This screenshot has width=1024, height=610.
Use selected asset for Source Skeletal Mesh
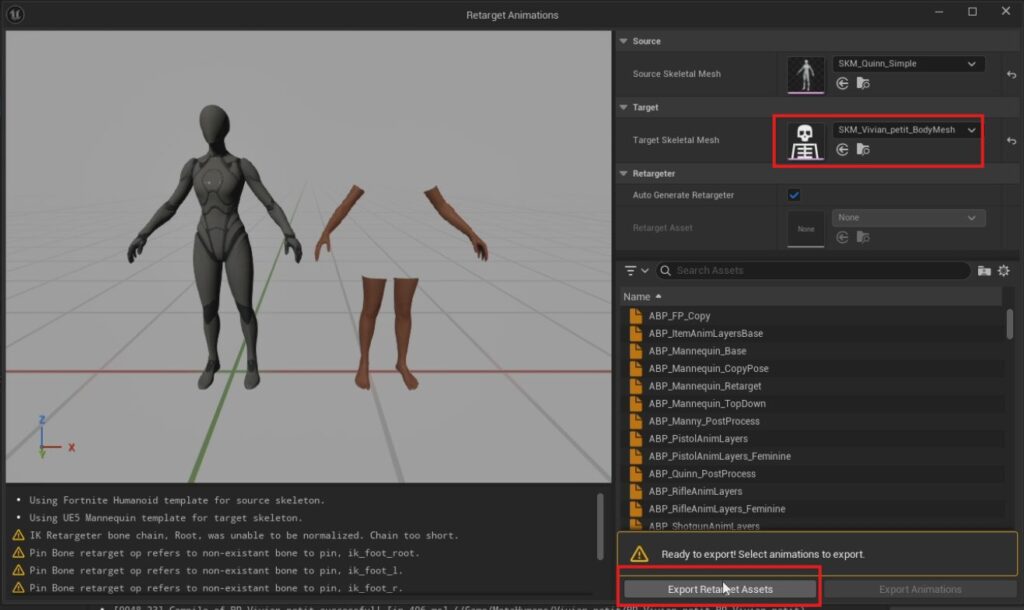(842, 84)
